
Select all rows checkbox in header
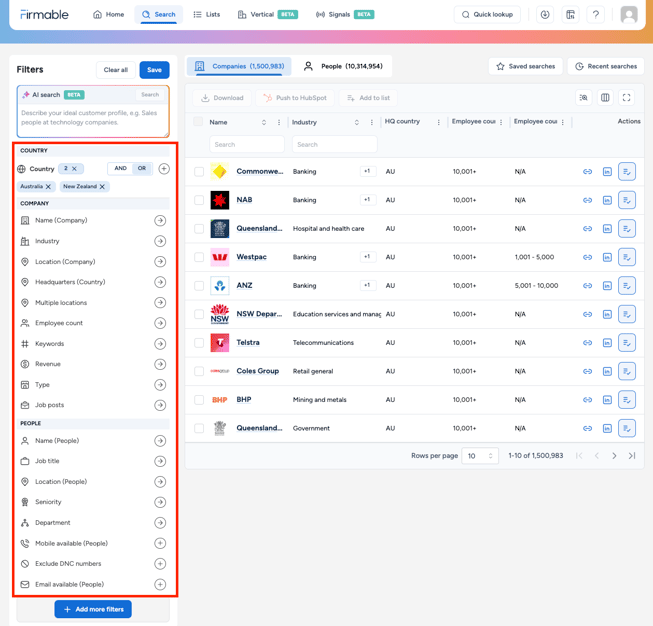(198, 121)
